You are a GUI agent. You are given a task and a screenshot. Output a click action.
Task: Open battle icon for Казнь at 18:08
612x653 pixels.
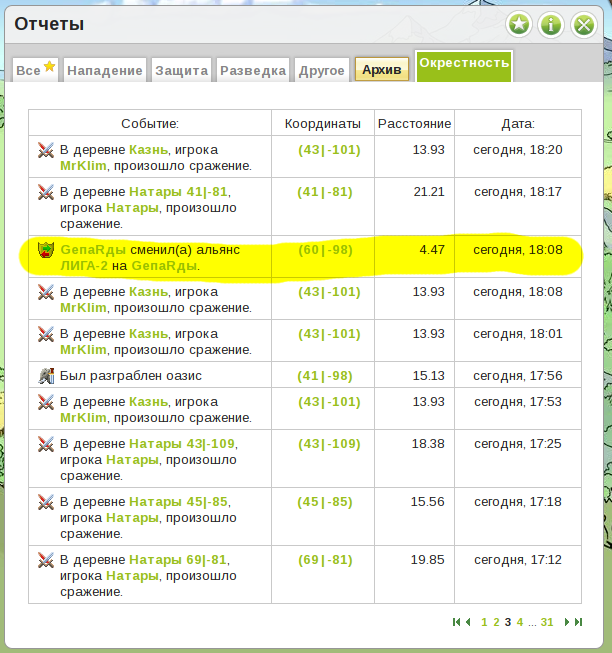tap(46, 292)
